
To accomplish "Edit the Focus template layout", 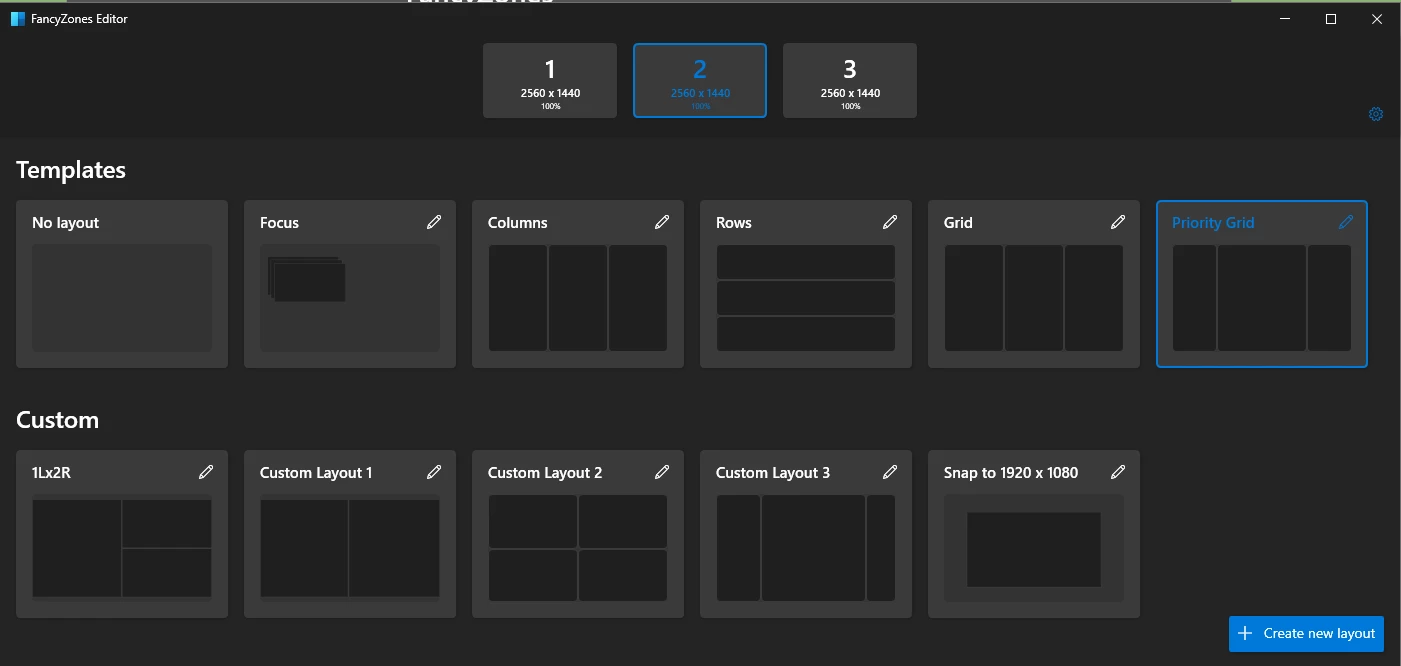I will tap(434, 222).
